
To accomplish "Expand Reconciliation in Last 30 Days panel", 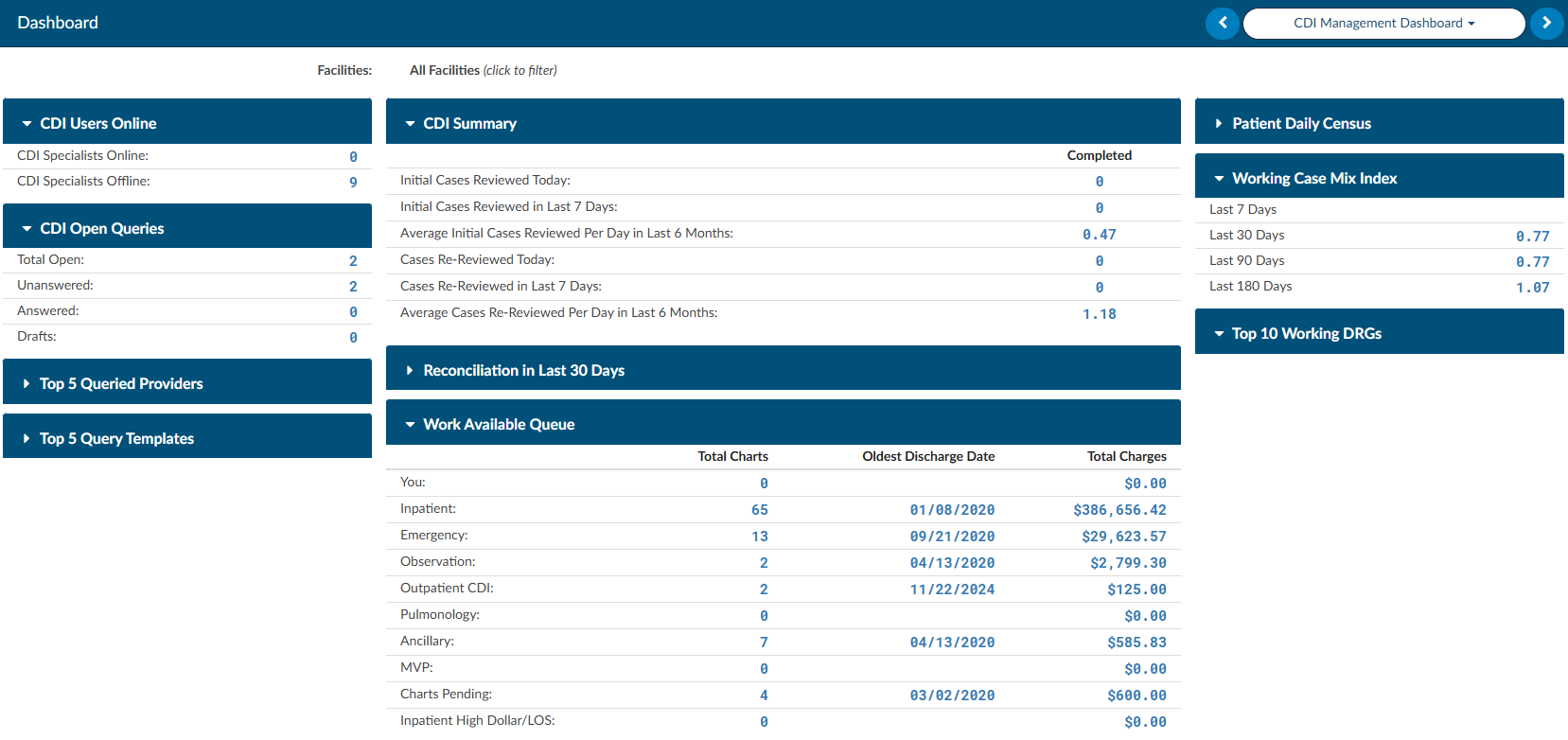I will tap(784, 370).
